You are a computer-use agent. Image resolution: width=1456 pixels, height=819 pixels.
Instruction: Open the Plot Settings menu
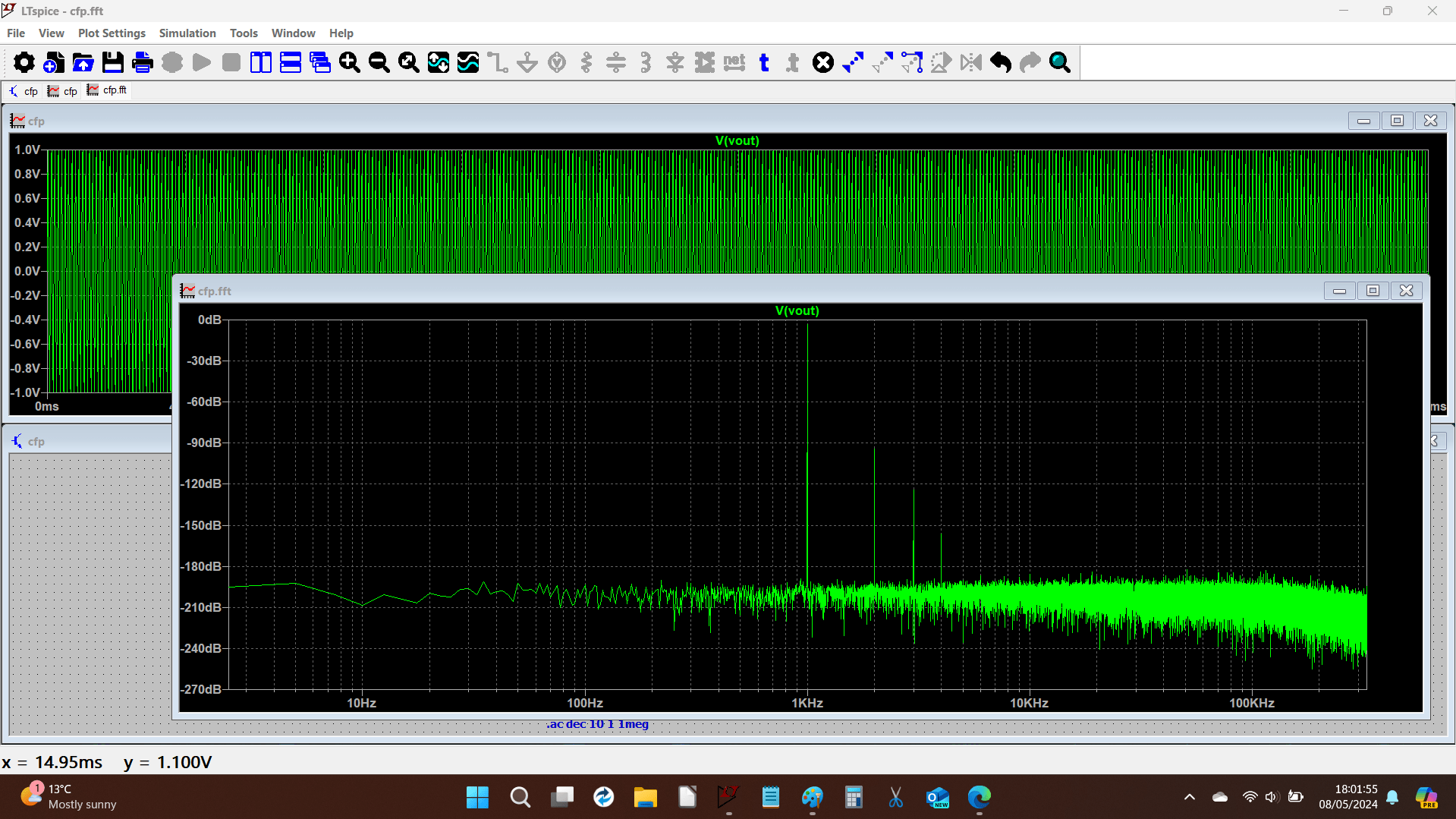click(112, 33)
